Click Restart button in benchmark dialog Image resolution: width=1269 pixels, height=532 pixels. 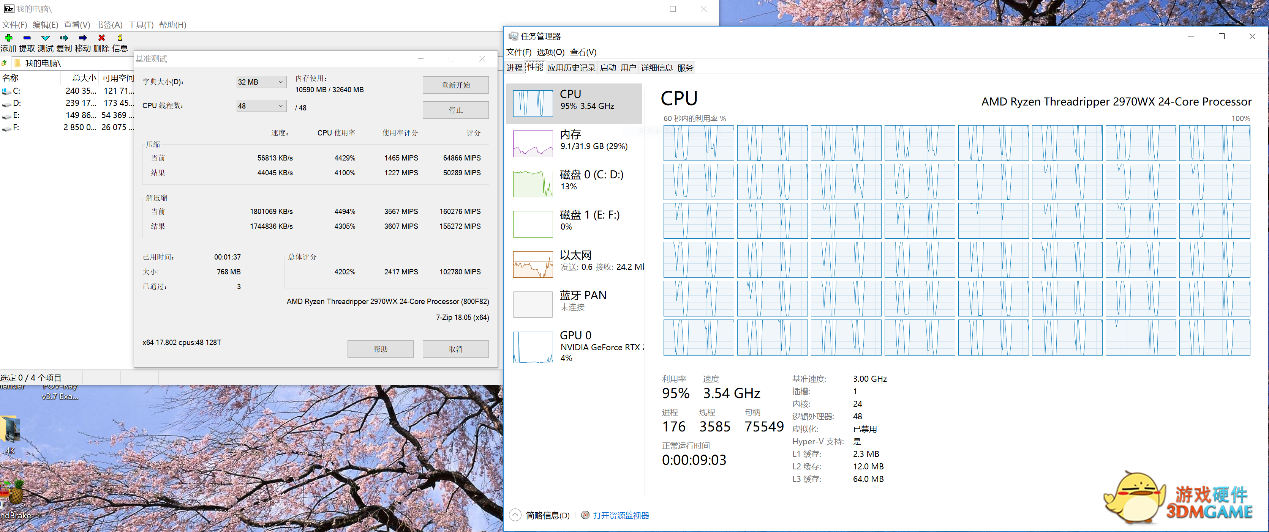click(x=455, y=84)
